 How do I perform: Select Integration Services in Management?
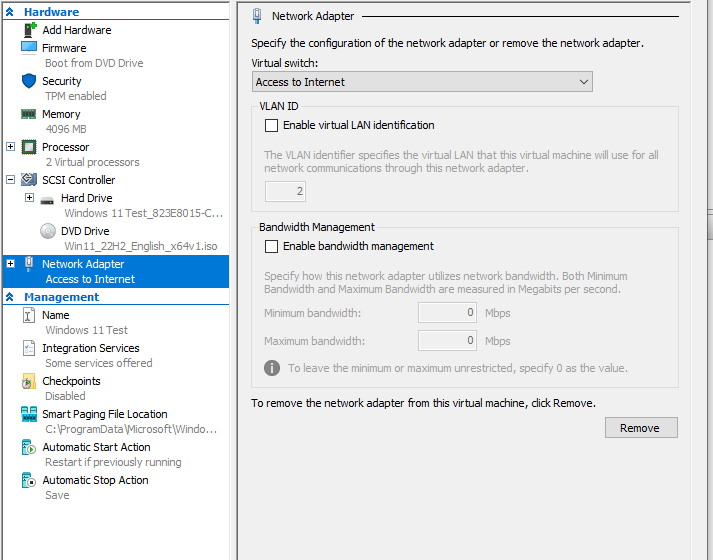pyautogui.click(x=90, y=348)
